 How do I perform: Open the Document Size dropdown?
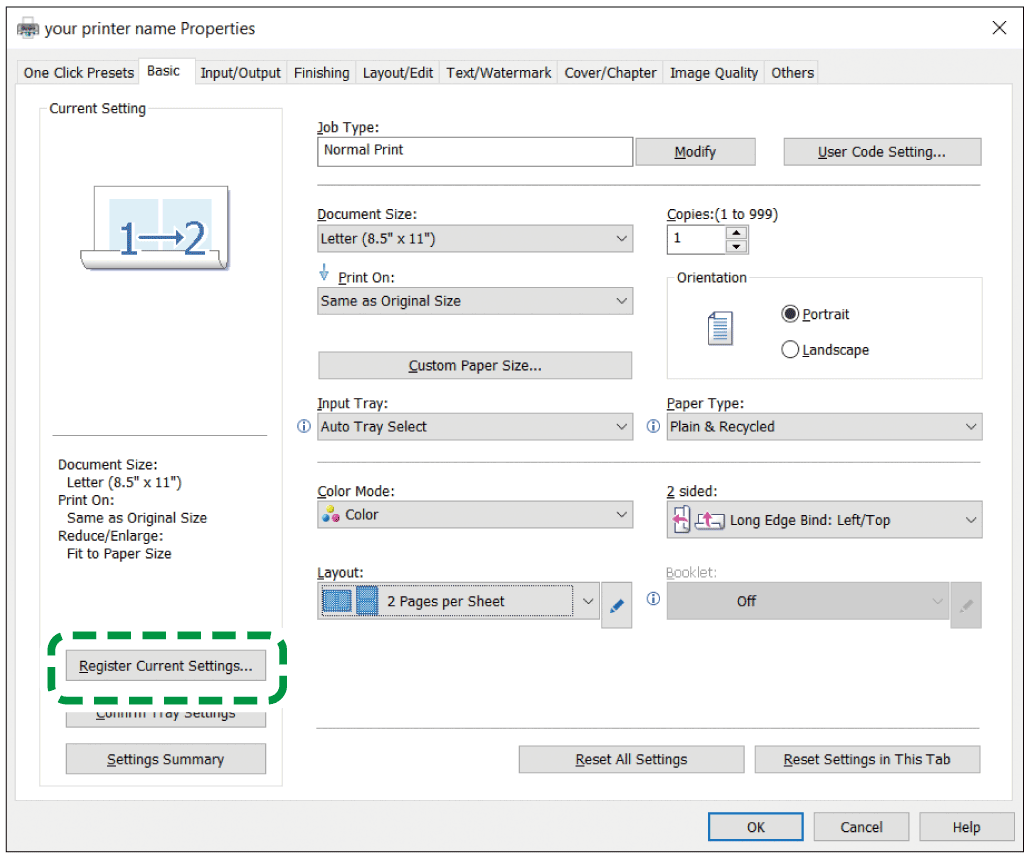pyautogui.click(x=475, y=239)
